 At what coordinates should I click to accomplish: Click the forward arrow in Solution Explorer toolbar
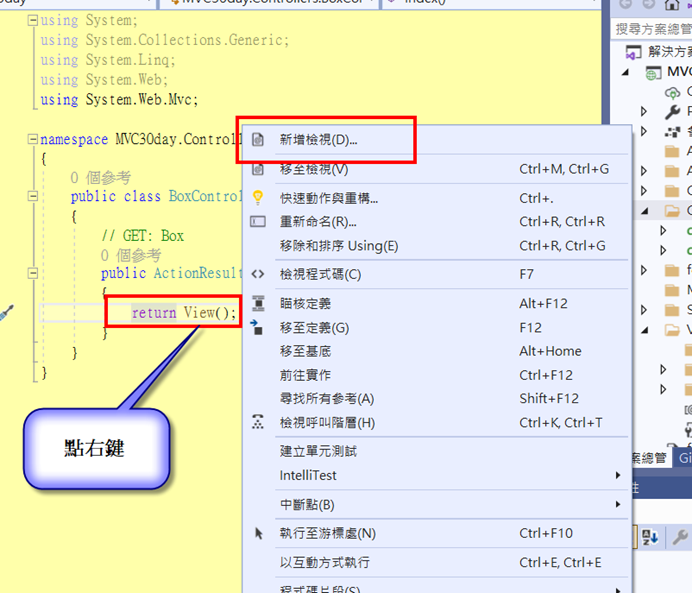click(648, 4)
